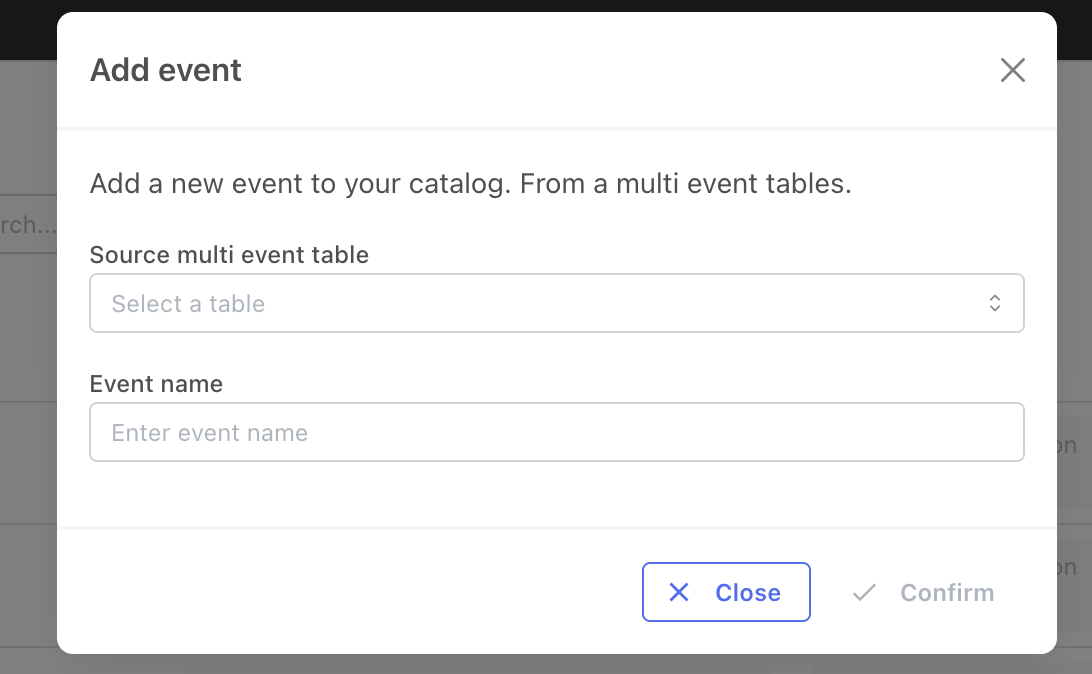Click the X icon inside the Close button
Screen dimensions: 1092x674
[x=679, y=592]
